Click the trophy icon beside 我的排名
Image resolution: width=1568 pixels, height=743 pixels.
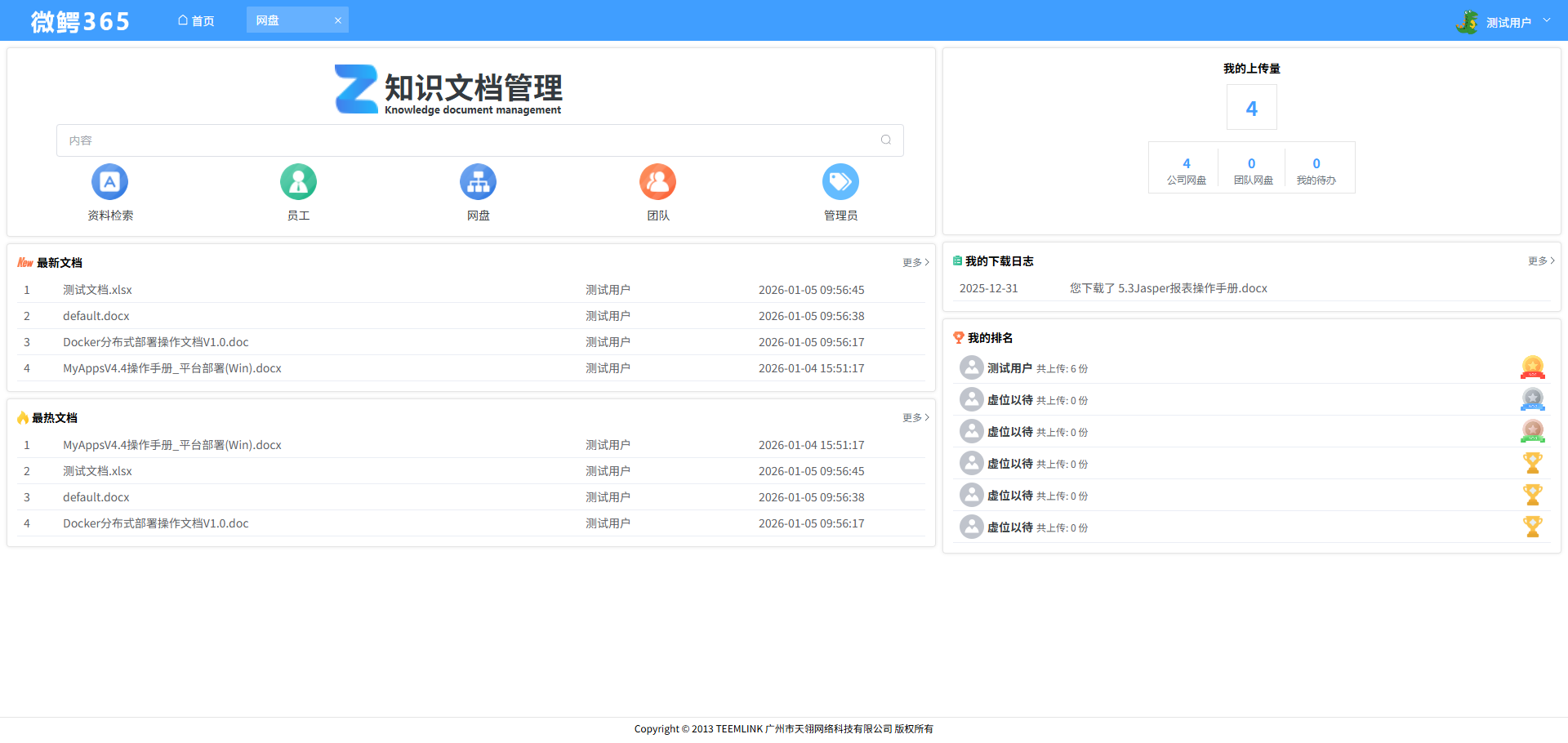click(x=959, y=337)
